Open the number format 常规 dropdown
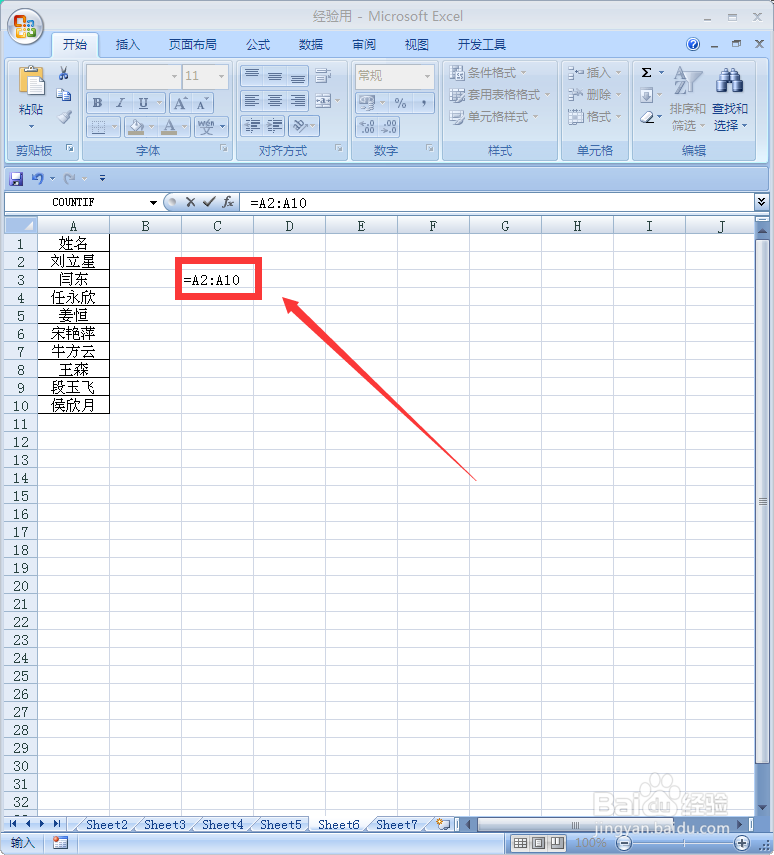774x855 pixels. tap(427, 76)
